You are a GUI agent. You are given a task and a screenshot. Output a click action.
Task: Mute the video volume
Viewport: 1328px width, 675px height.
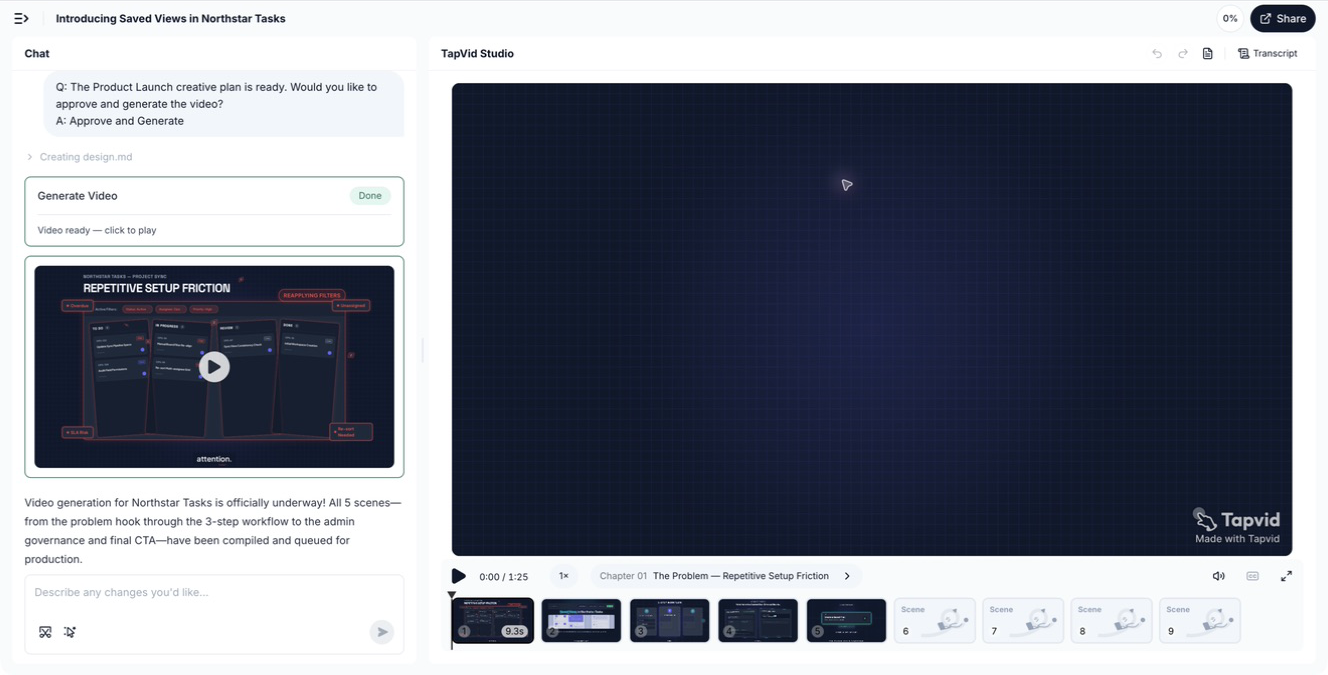click(1219, 576)
